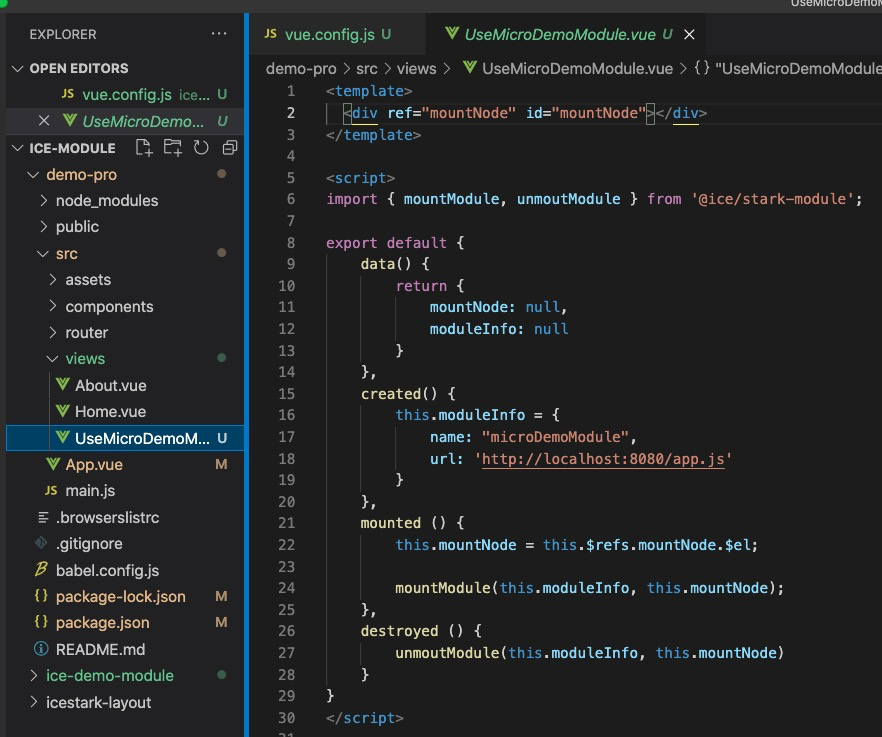Close UseMicroDemo entry in Open Editors
Image resolution: width=882 pixels, height=737 pixels.
click(44, 121)
